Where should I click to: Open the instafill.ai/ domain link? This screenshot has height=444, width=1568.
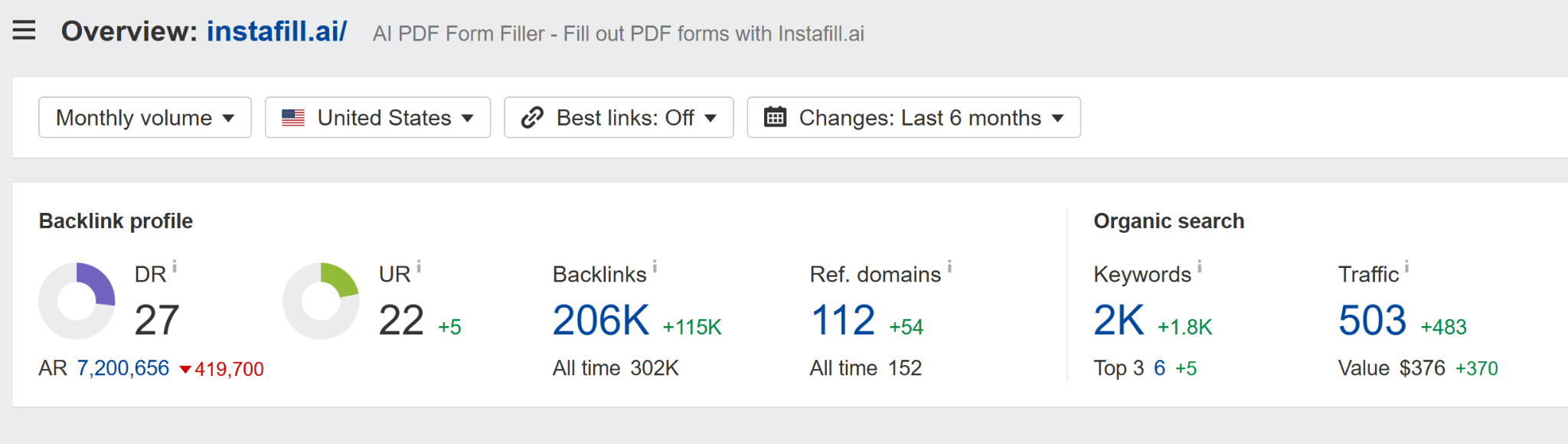click(x=276, y=31)
